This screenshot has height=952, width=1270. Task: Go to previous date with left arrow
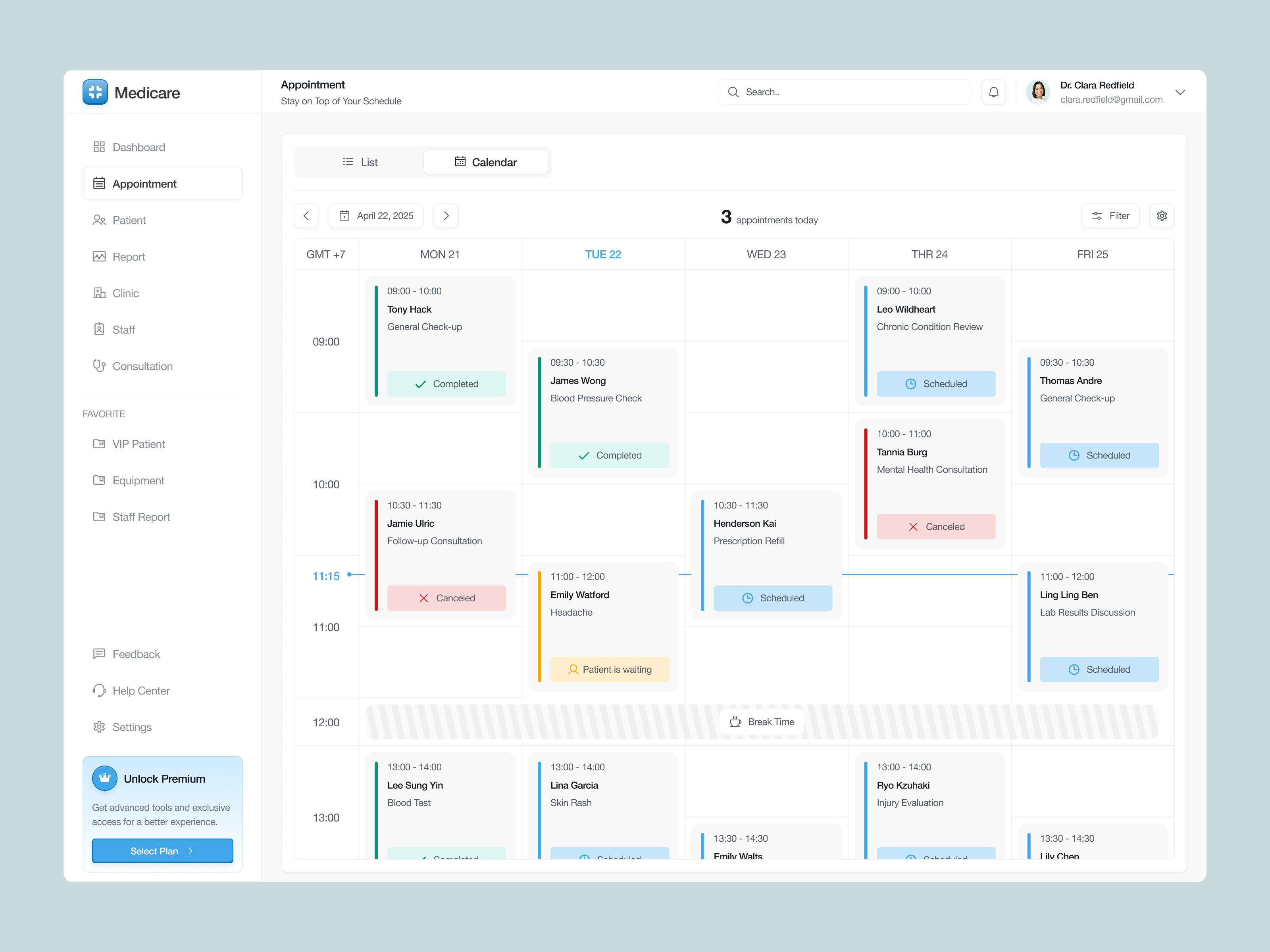pos(306,216)
